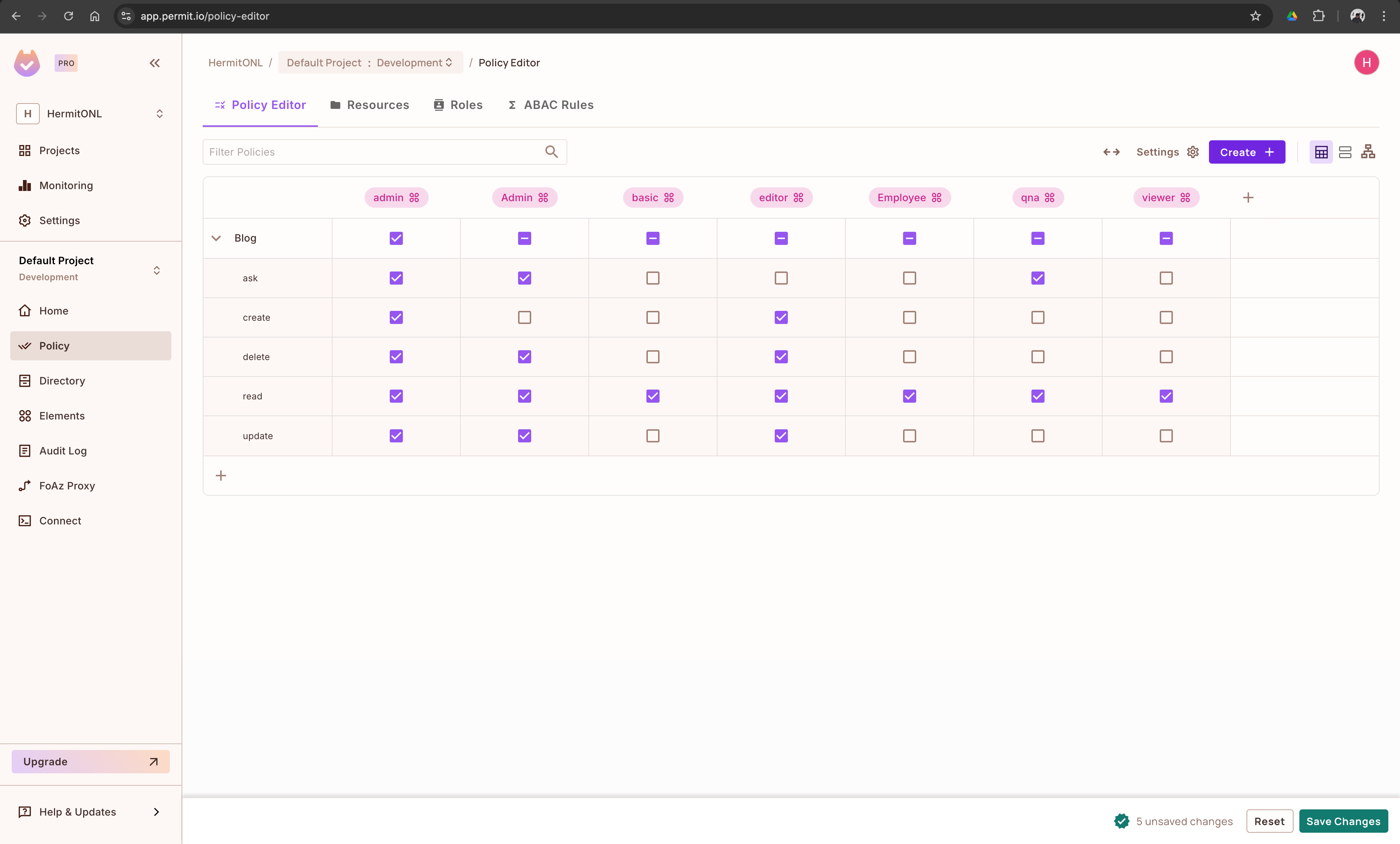Uncheck ask permission for admin
This screenshot has height=844, width=1400.
[x=396, y=278]
